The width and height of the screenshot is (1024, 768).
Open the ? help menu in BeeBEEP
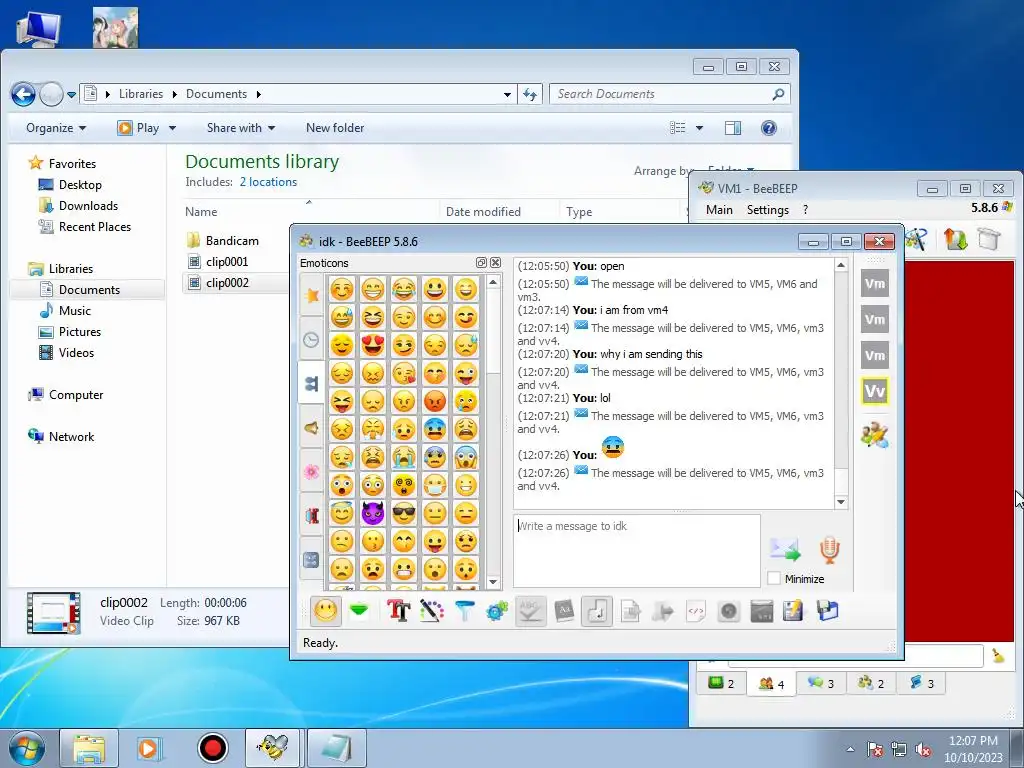(805, 210)
